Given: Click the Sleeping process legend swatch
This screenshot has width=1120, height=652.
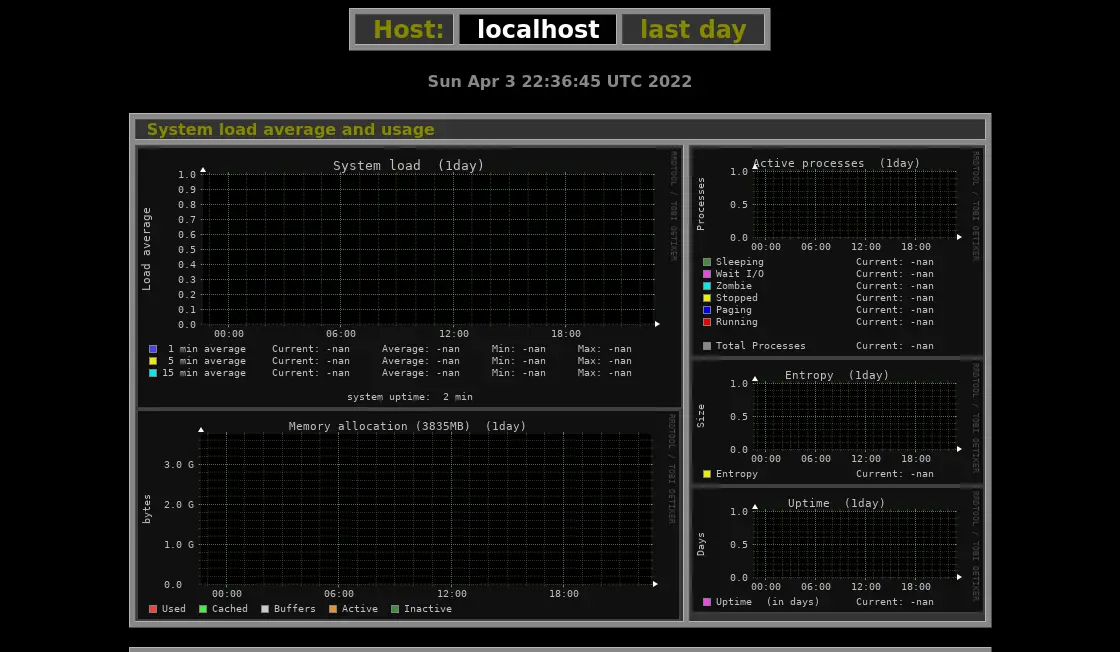Looking at the screenshot, I should (707, 262).
